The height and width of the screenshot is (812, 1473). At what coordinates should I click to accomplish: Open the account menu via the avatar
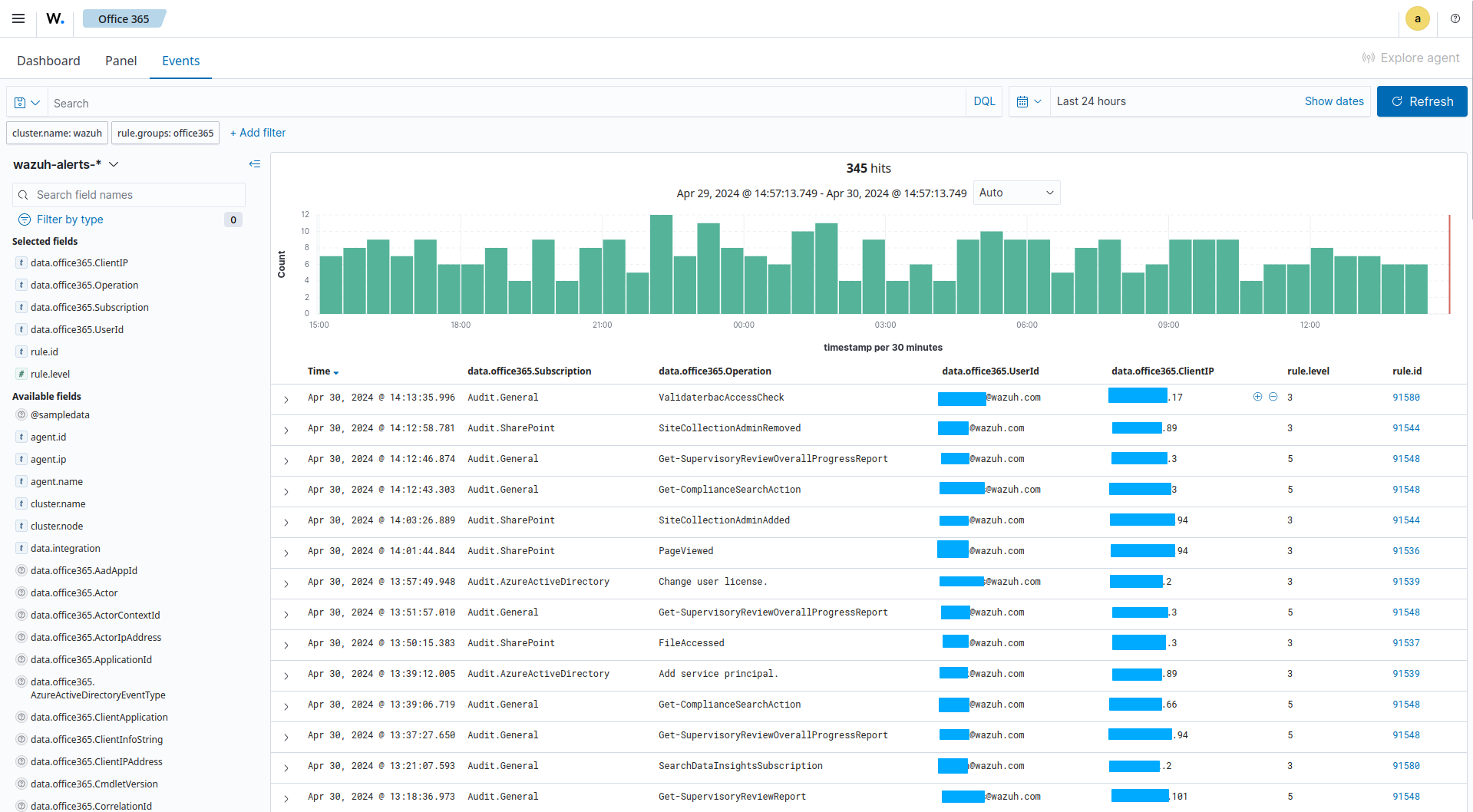pyautogui.click(x=1417, y=18)
